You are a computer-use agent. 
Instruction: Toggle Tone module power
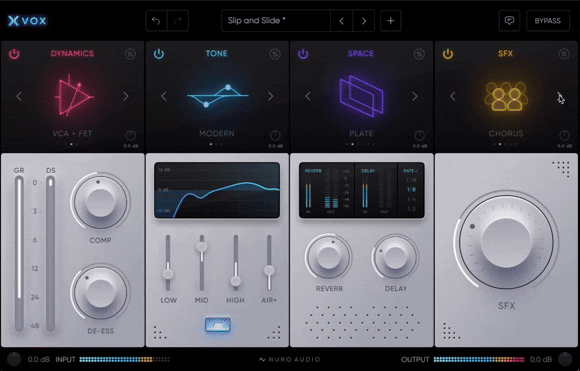tap(159, 54)
